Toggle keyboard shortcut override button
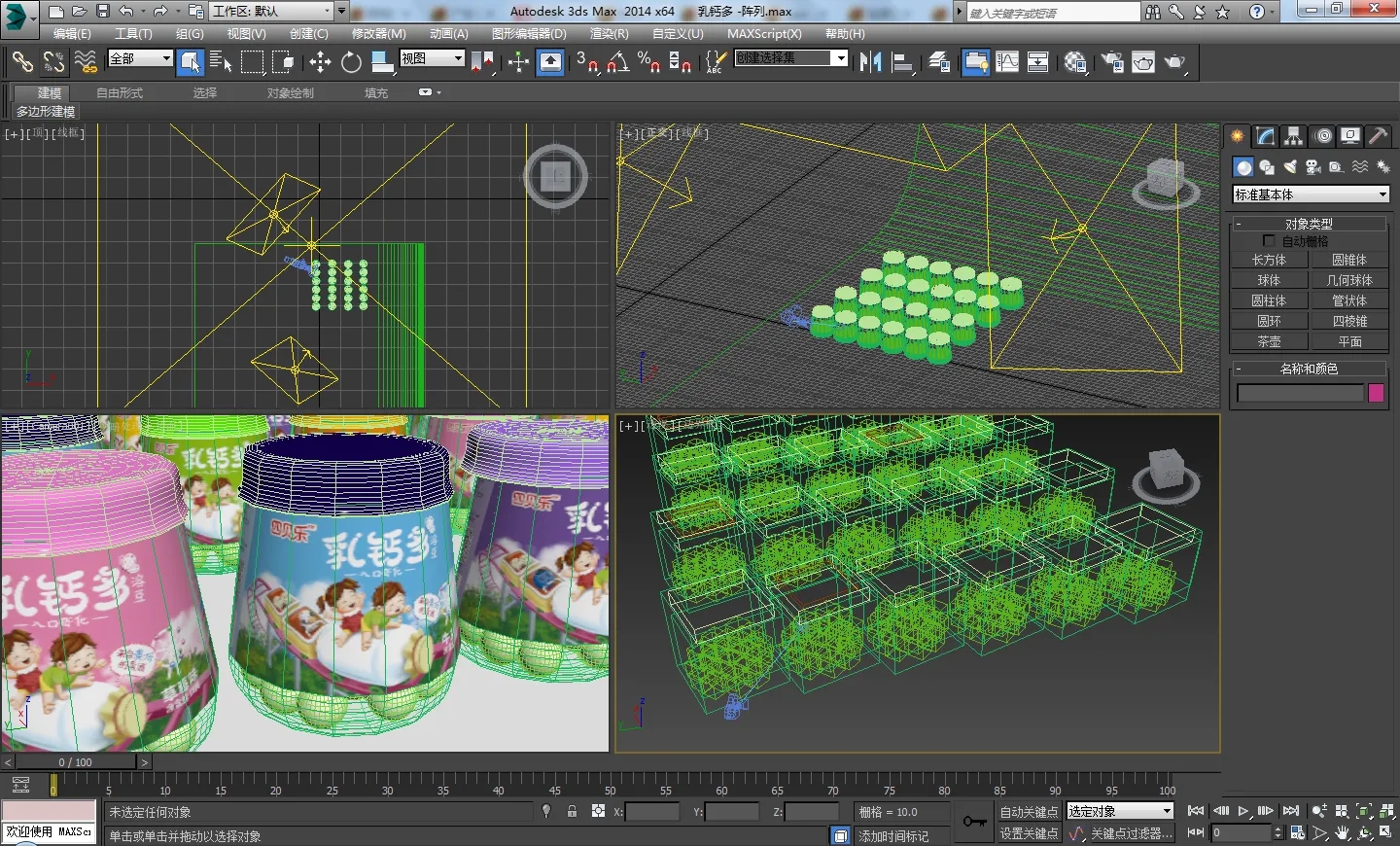1400x846 pixels. click(x=550, y=62)
